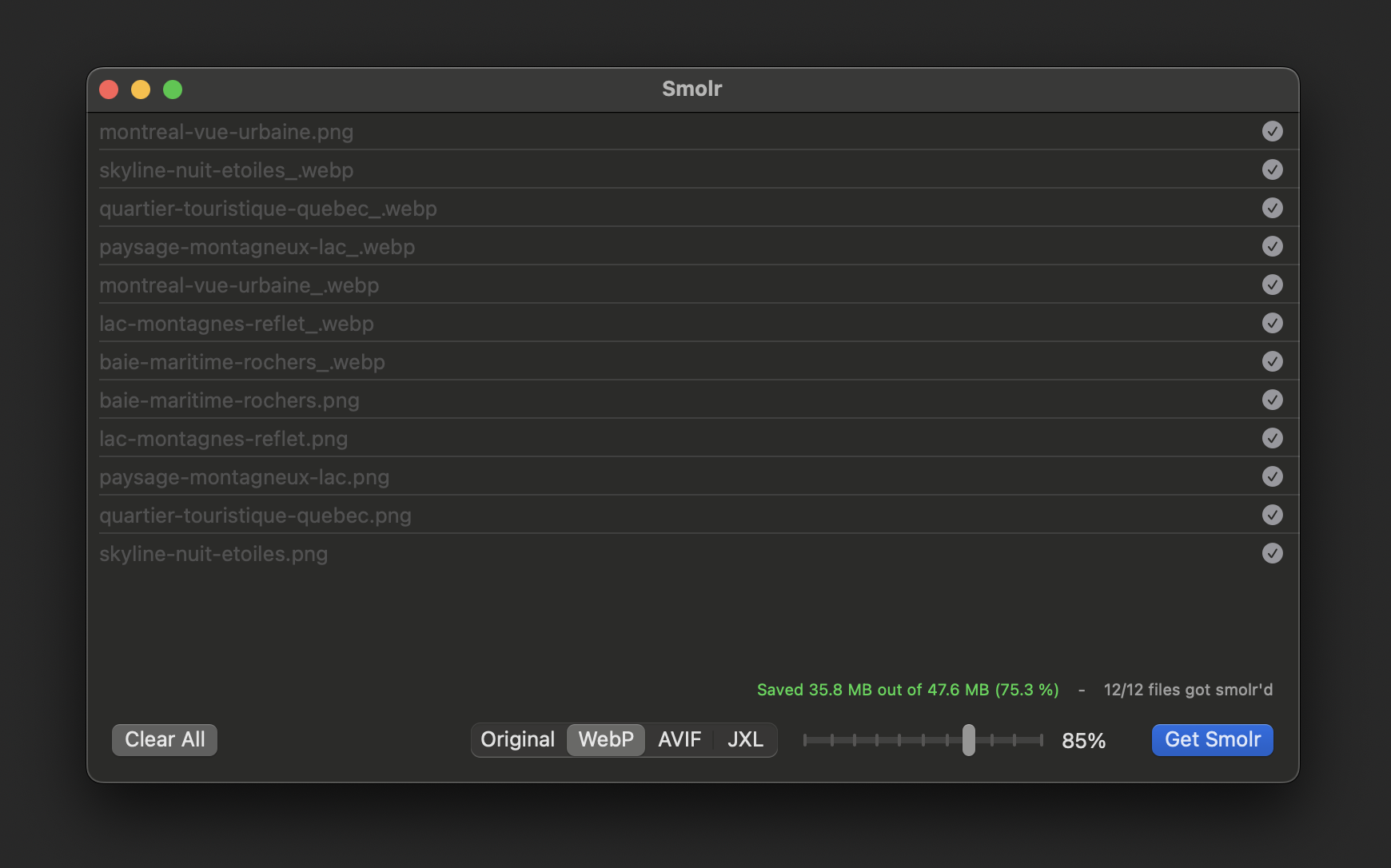Click the checkmark for paysage-montagneux-lac_.webp

coord(1273,246)
